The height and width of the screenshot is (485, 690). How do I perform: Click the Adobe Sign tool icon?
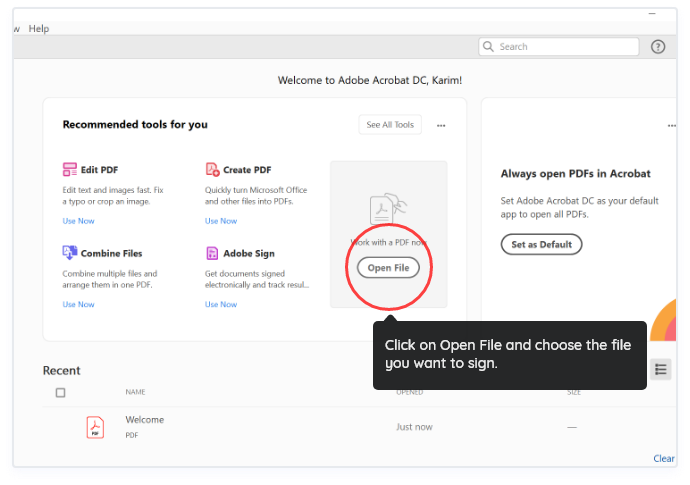click(212, 253)
